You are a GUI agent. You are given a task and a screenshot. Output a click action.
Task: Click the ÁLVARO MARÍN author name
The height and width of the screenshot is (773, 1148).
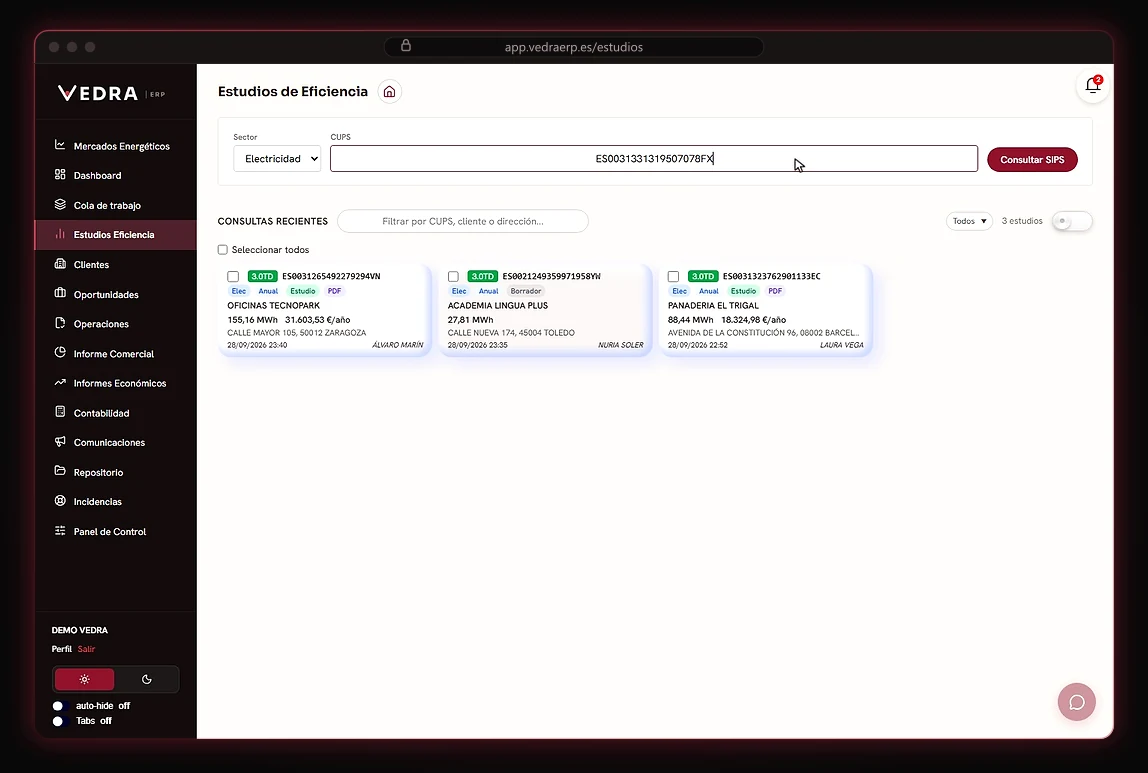click(398, 345)
